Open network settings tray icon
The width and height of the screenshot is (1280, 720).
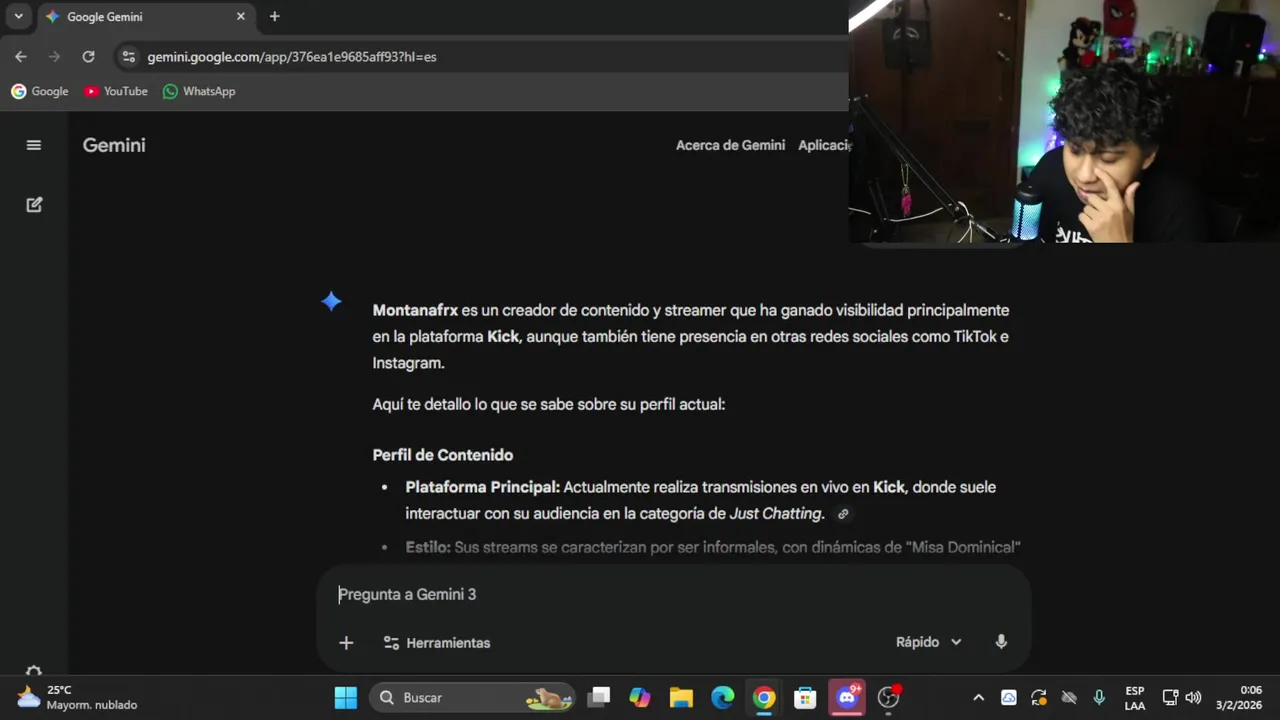point(1170,698)
